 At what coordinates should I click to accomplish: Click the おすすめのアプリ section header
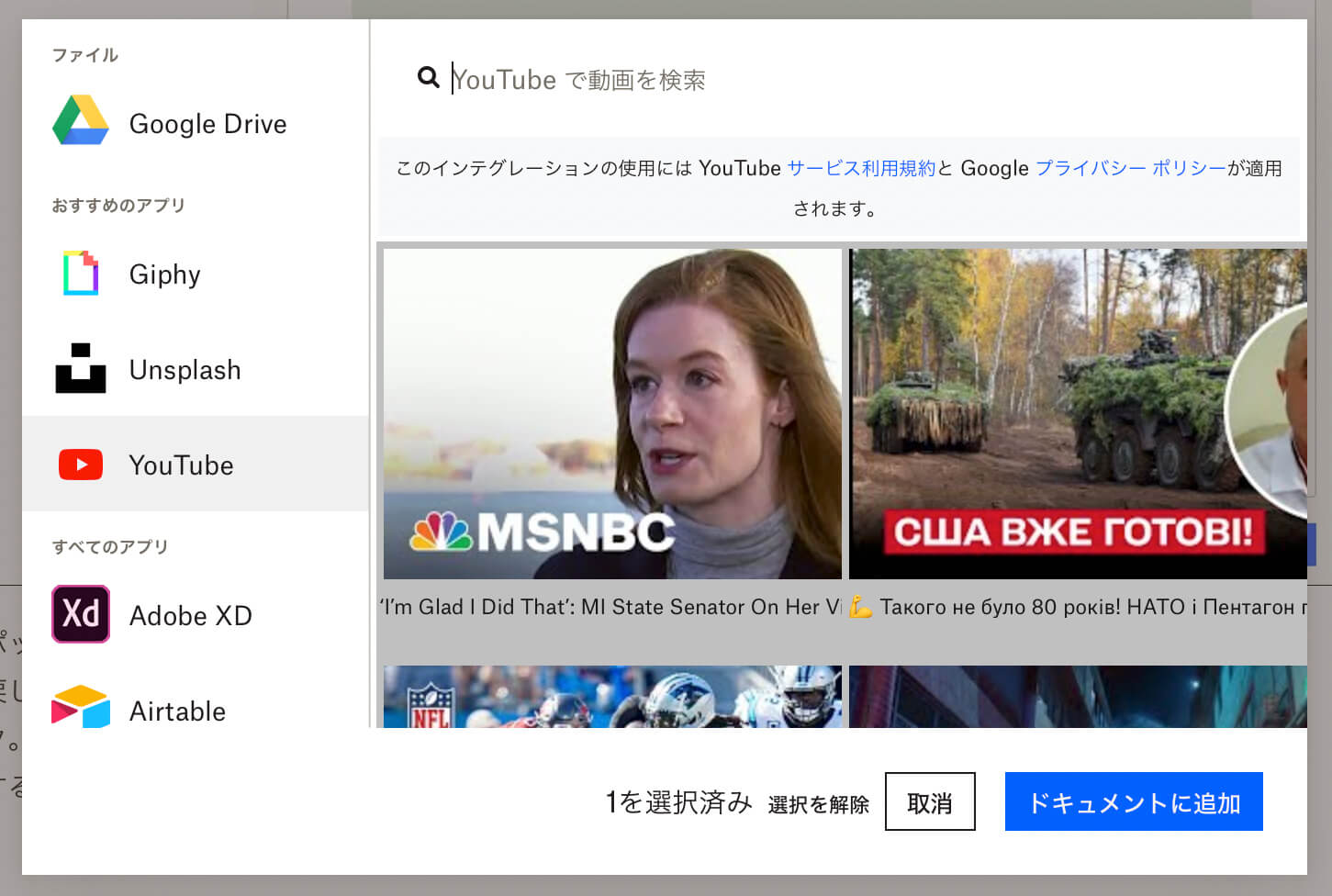pyautogui.click(x=118, y=206)
